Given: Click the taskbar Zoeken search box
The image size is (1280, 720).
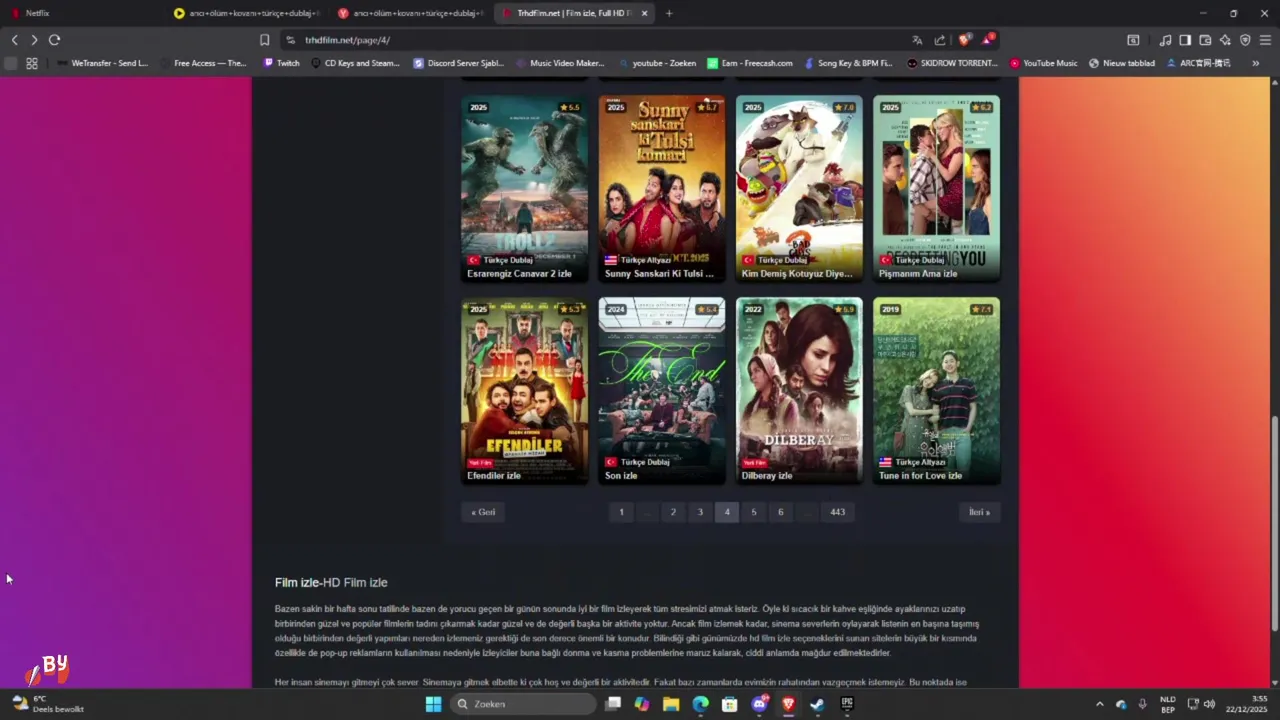Looking at the screenshot, I should (x=522, y=704).
